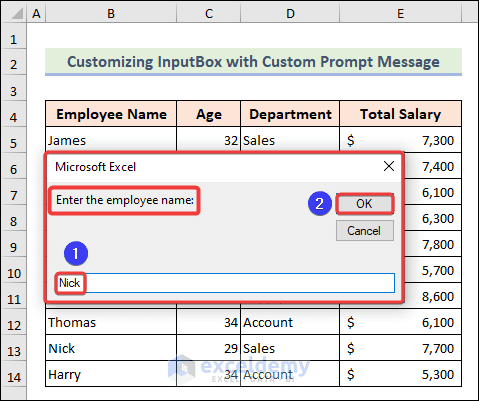Click the 'Total Salary' header cell

pyautogui.click(x=400, y=114)
